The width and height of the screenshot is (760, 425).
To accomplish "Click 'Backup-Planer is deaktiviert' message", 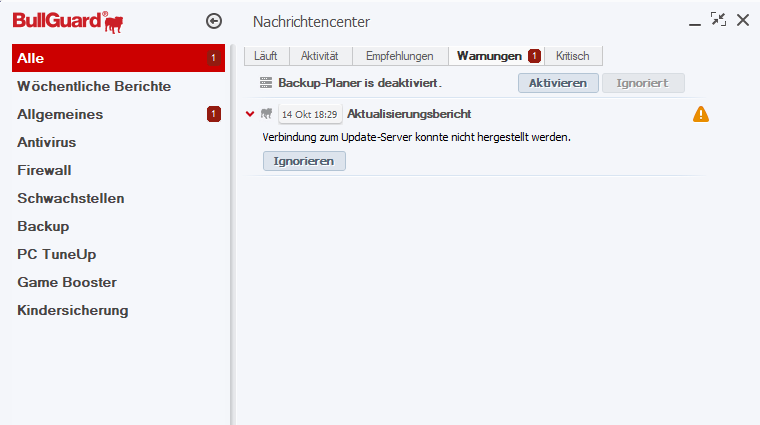I will [360, 83].
